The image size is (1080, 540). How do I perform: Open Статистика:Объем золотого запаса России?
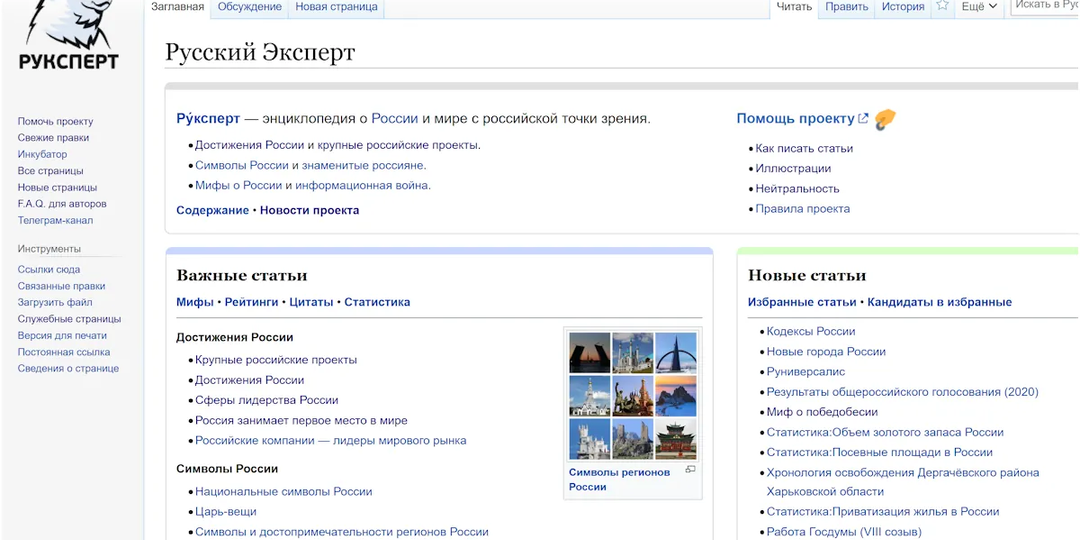tap(885, 433)
